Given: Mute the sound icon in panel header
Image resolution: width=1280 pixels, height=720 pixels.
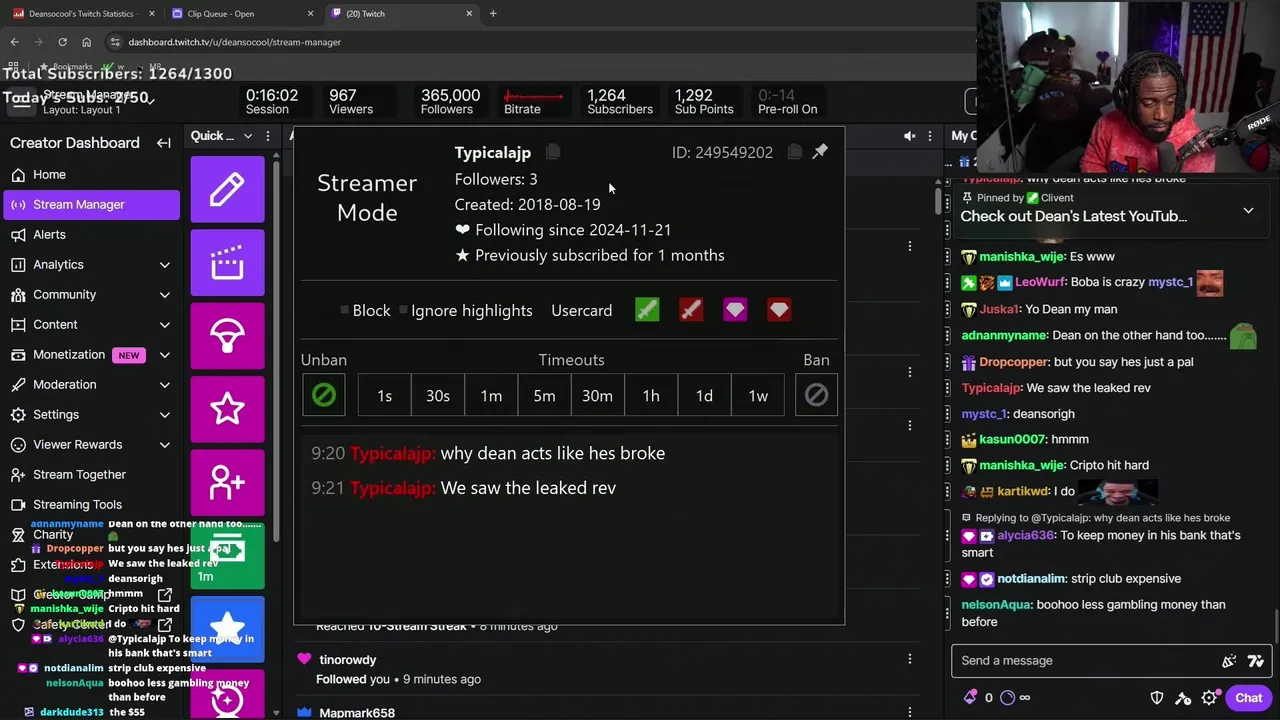Looking at the screenshot, I should 910,136.
